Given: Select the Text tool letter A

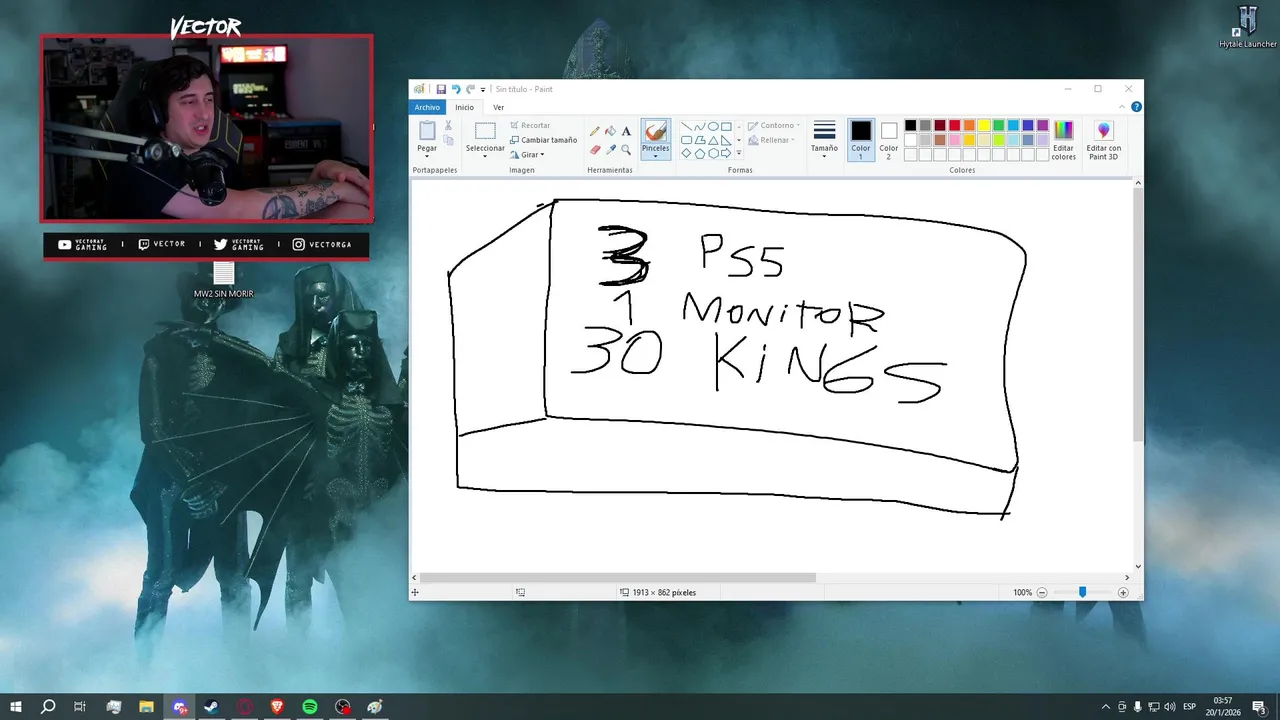Looking at the screenshot, I should tap(626, 131).
